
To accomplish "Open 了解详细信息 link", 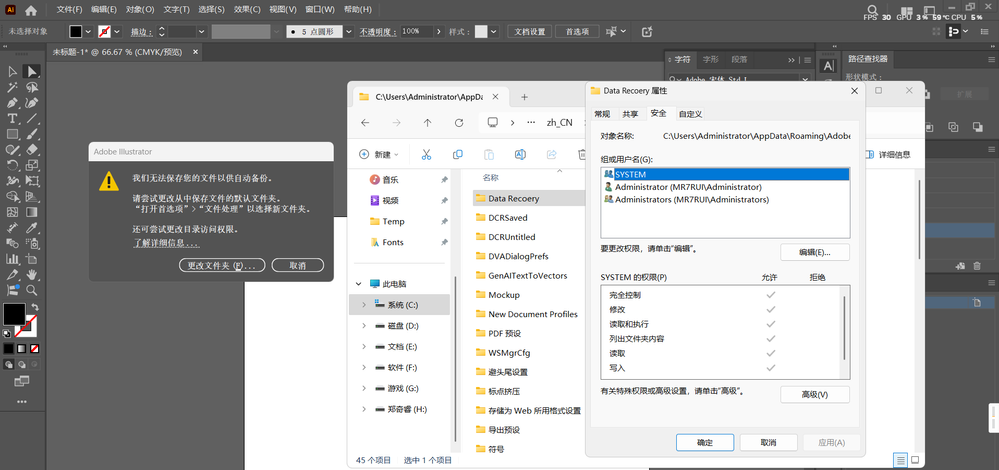I will click(x=166, y=243).
